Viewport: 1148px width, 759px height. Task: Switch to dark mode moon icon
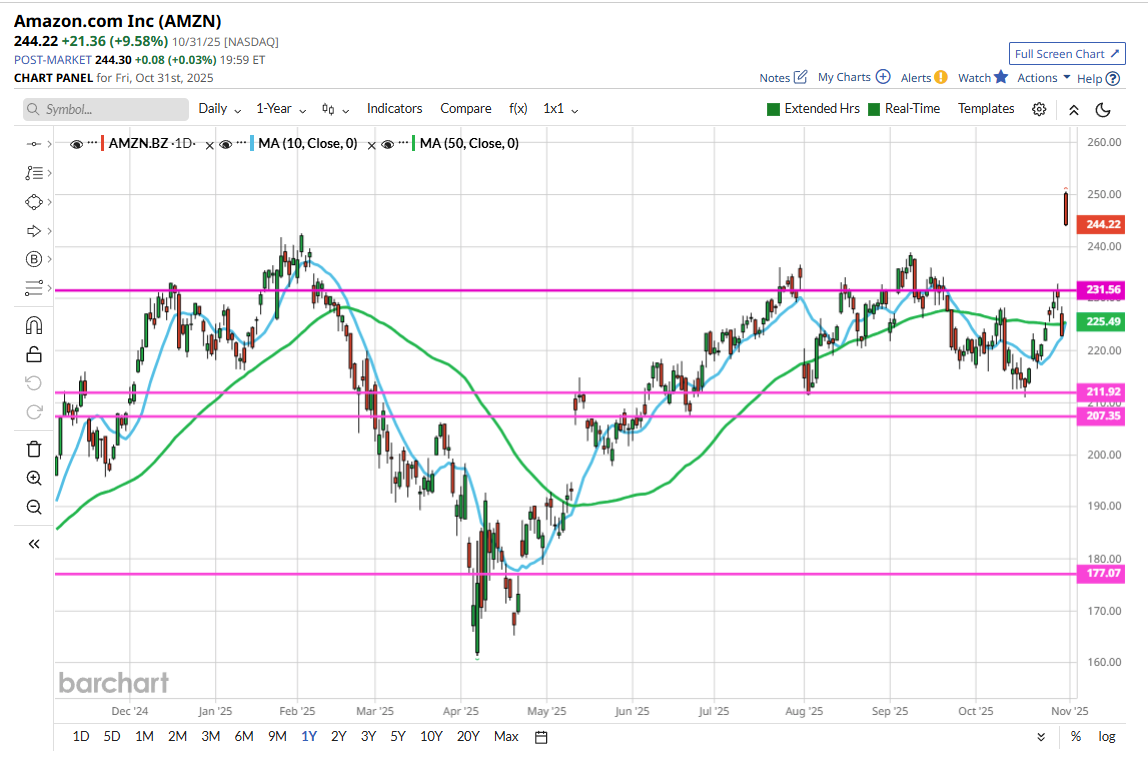1103,109
